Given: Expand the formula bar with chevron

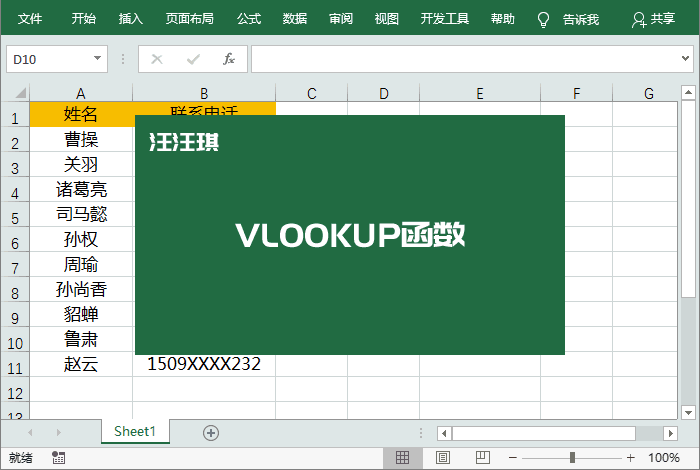Looking at the screenshot, I should coord(685,58).
